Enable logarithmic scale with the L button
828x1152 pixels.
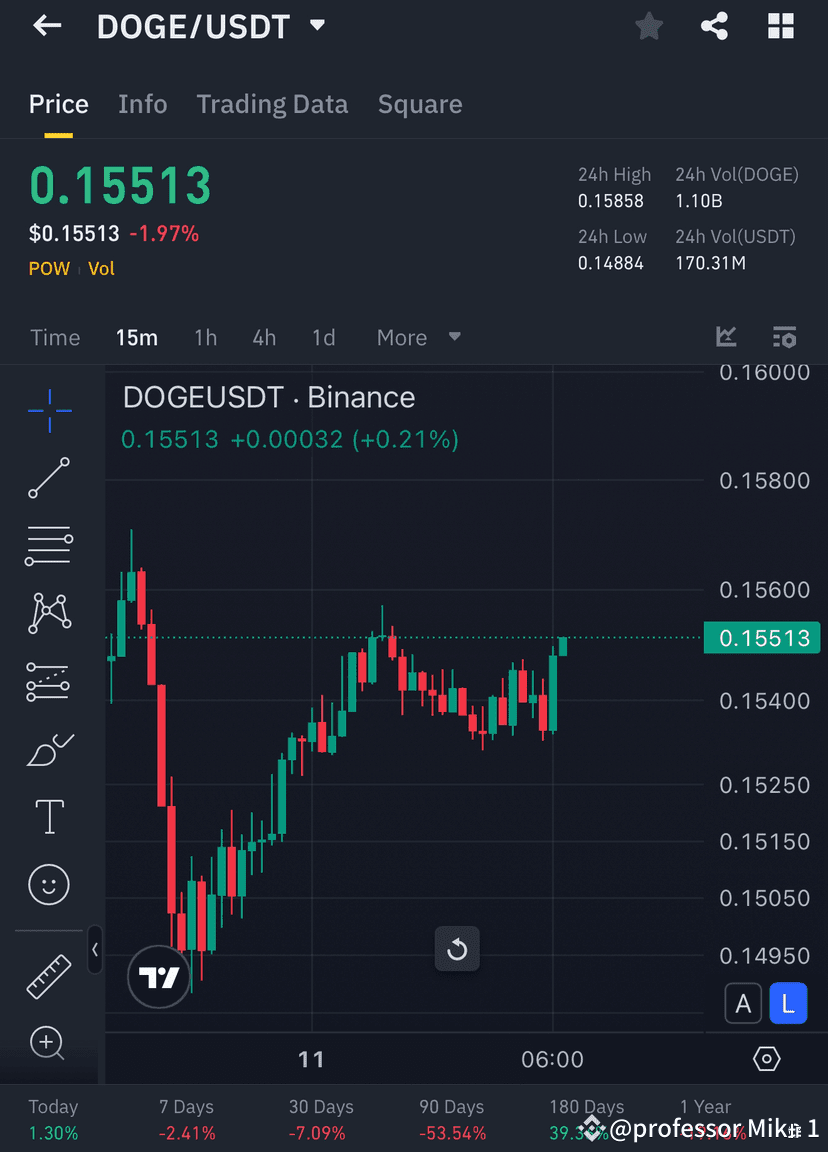pyautogui.click(x=789, y=1003)
